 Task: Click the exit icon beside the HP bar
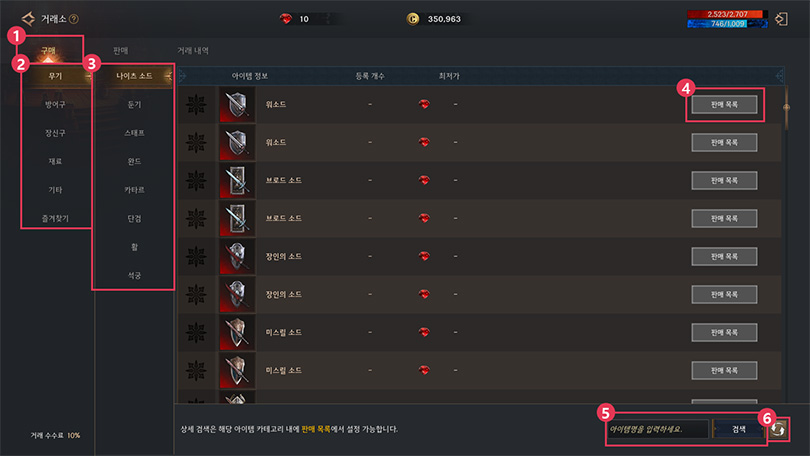781,19
